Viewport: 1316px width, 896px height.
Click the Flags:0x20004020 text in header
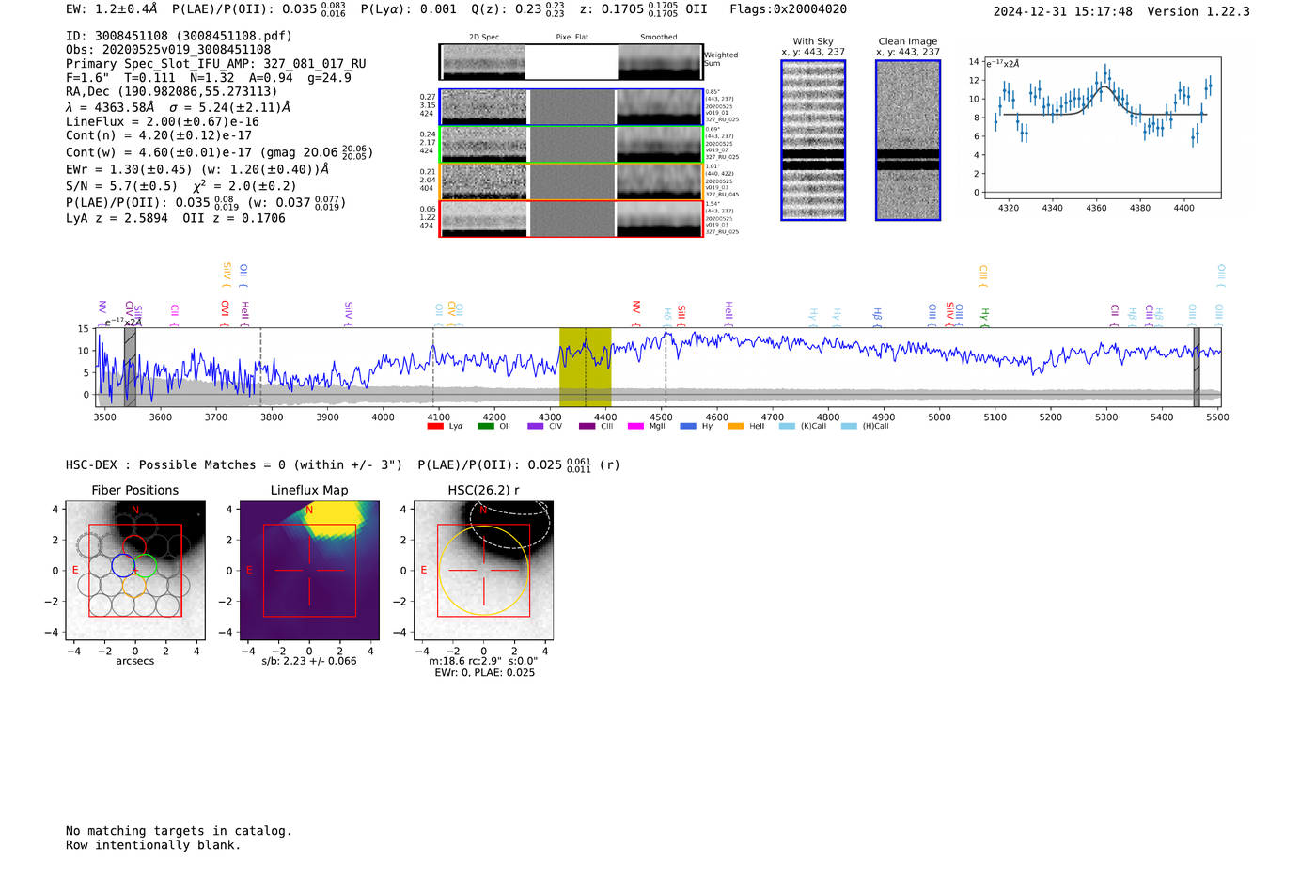coord(788,9)
